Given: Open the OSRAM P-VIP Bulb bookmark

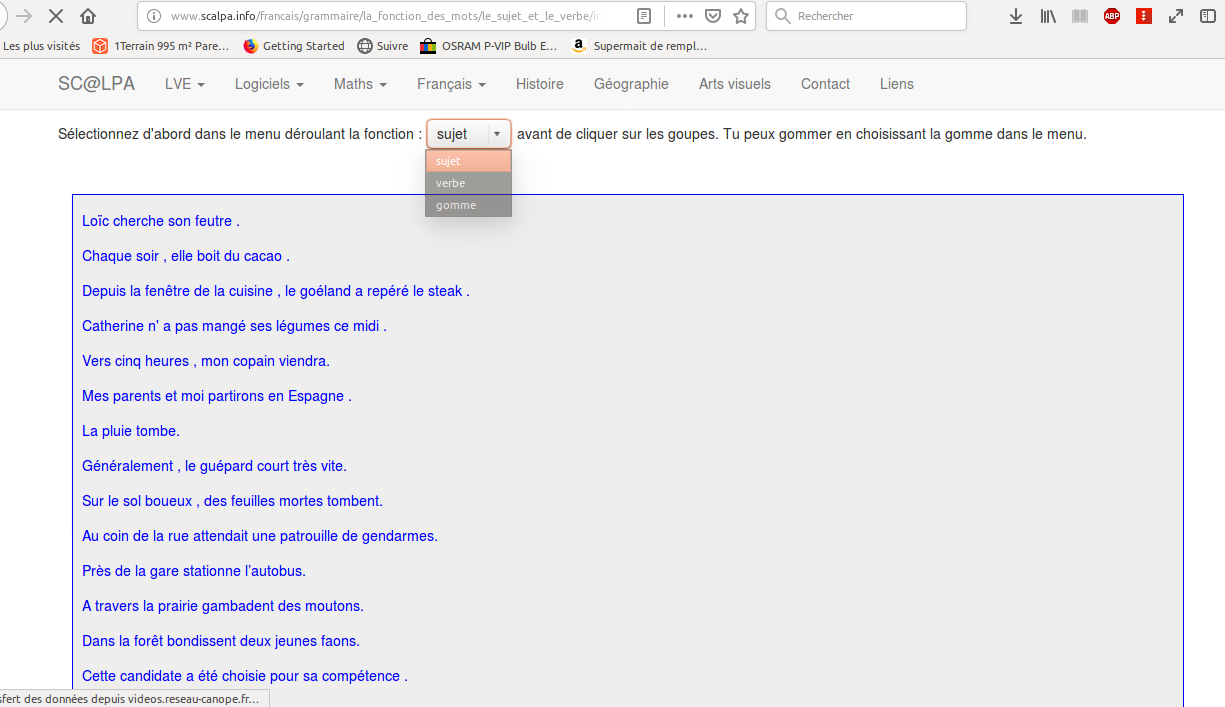Looking at the screenshot, I should (x=489, y=46).
